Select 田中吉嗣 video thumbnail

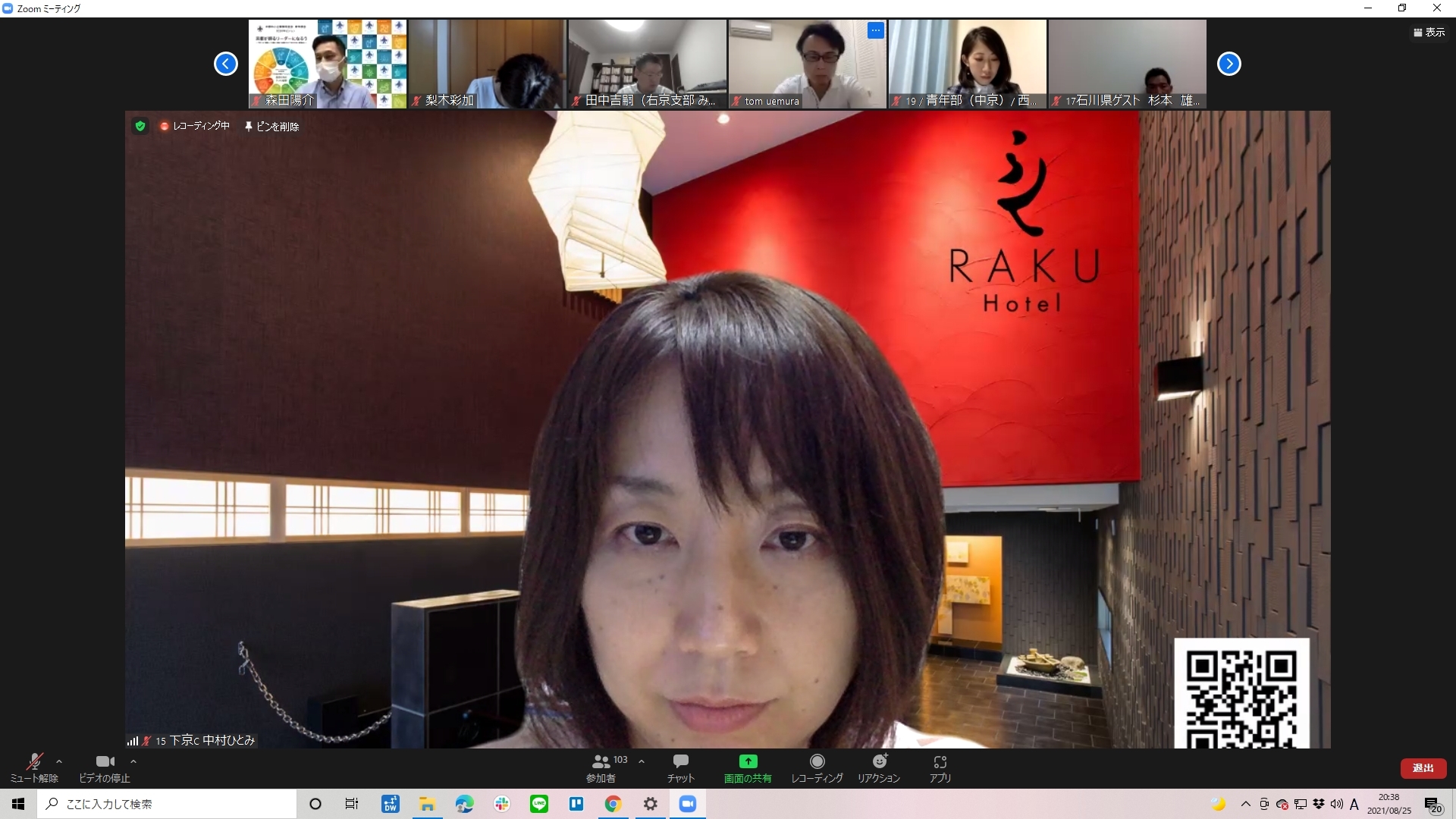tap(648, 64)
